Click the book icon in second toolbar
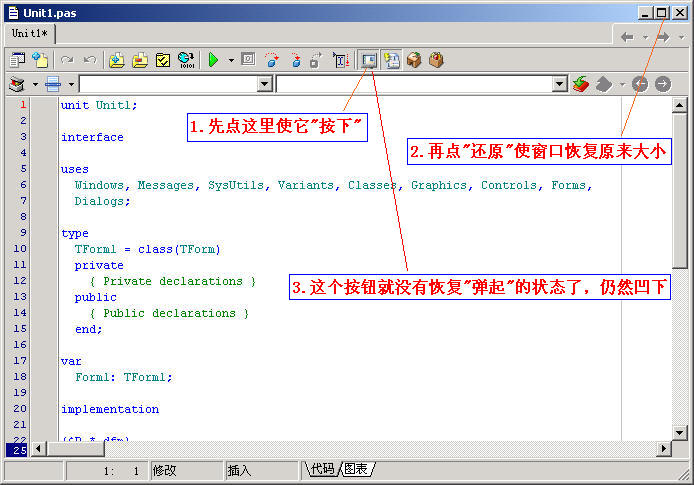 coord(16,84)
